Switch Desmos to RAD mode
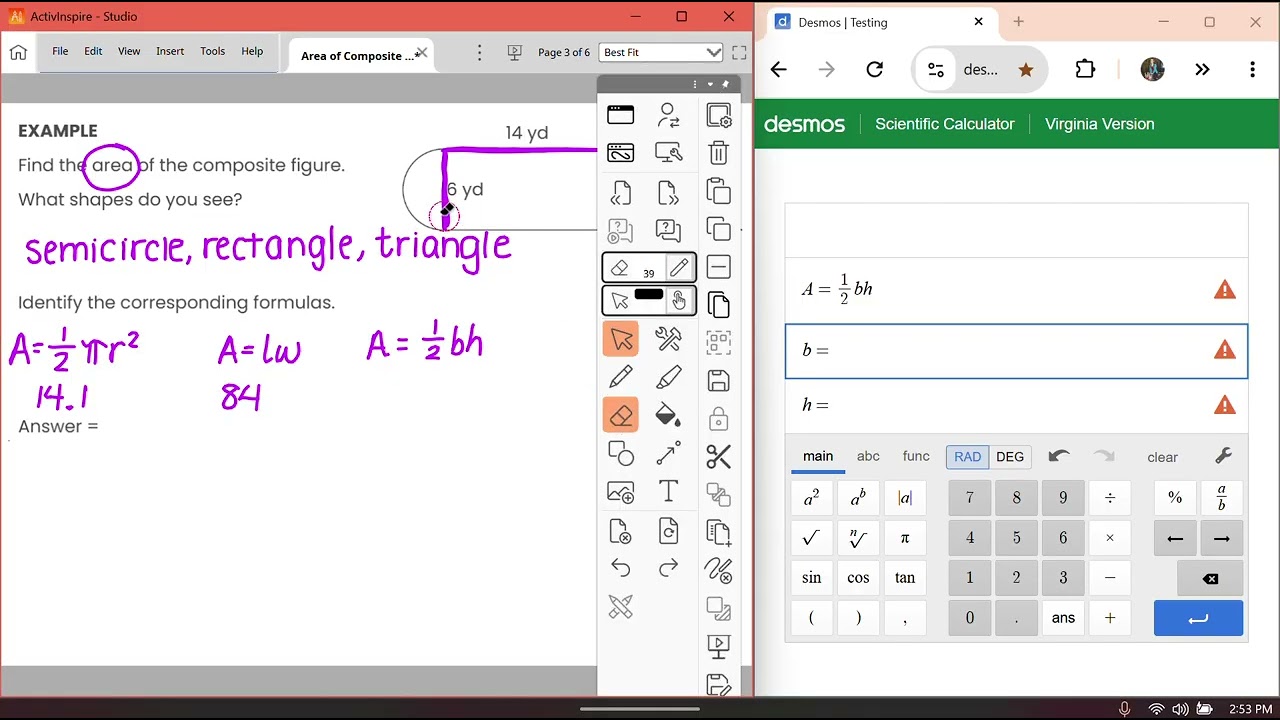Viewport: 1280px width, 720px height. pyautogui.click(x=967, y=457)
